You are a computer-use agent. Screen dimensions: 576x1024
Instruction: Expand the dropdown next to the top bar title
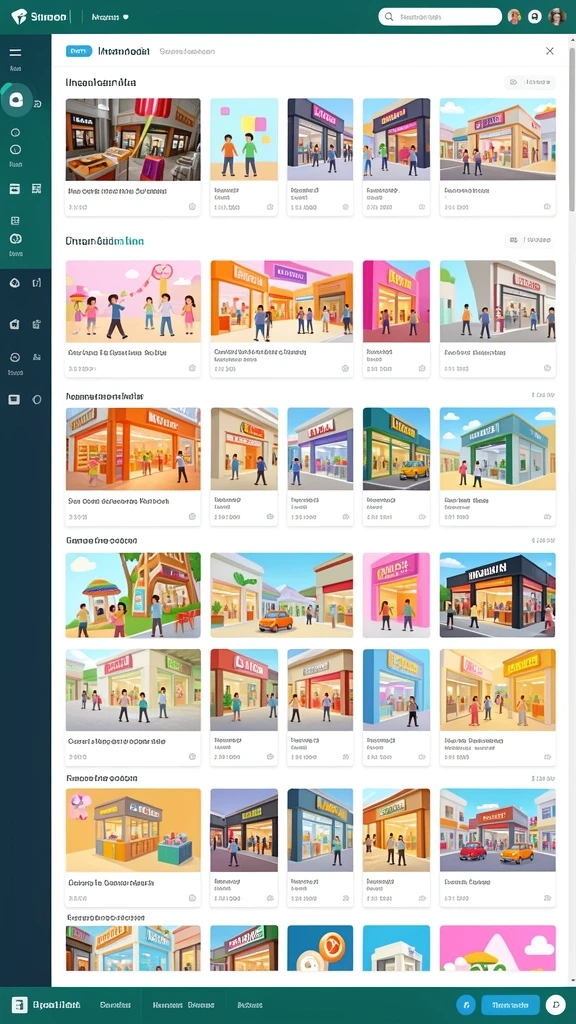click(x=126, y=17)
